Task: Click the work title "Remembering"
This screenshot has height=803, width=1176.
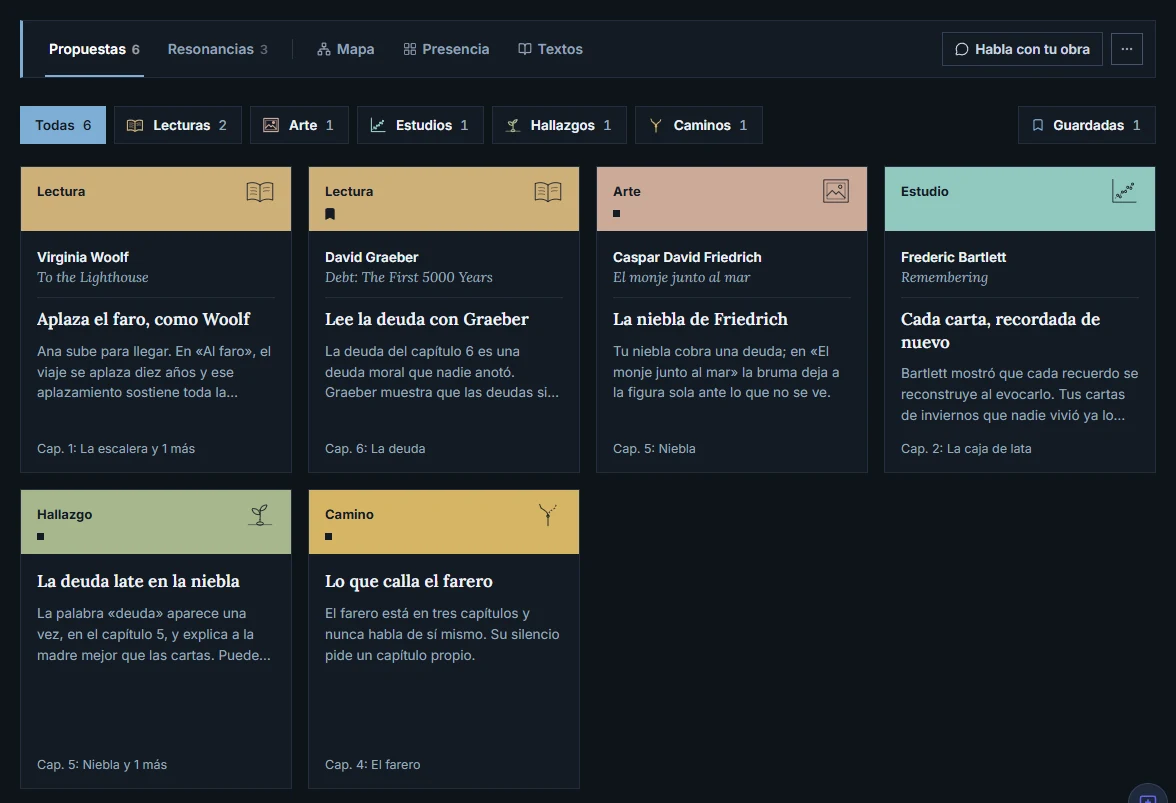Action: (x=944, y=277)
